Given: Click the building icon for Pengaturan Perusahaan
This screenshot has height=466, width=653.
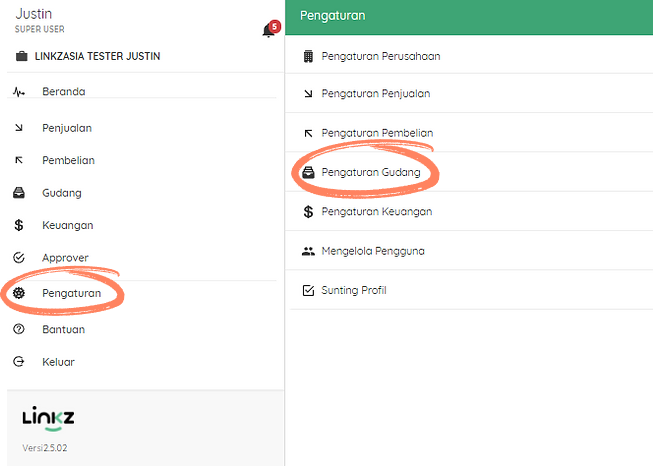Looking at the screenshot, I should (308, 56).
